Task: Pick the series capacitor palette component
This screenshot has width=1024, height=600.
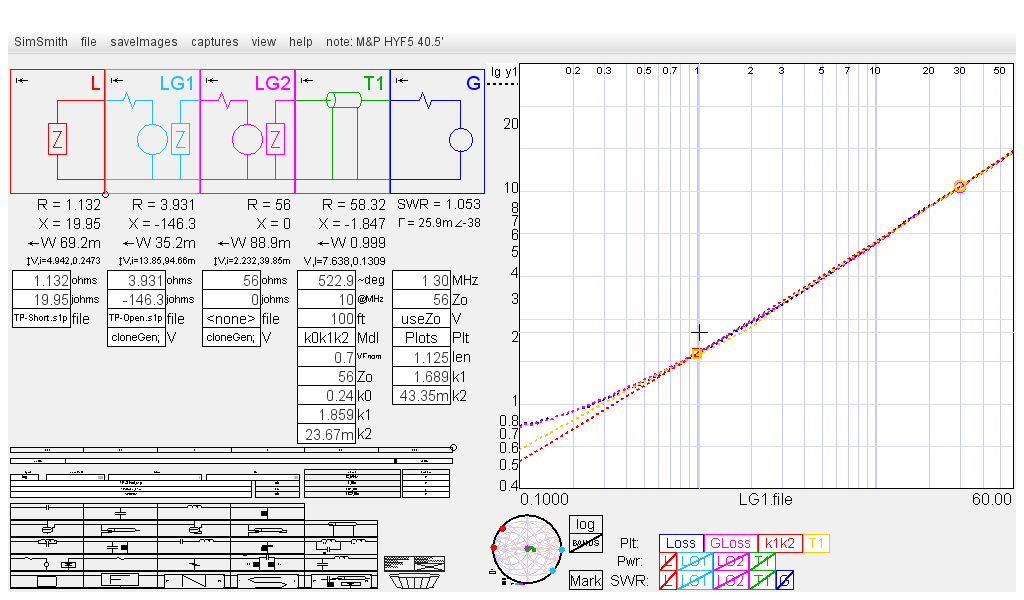Action: coord(47,512)
